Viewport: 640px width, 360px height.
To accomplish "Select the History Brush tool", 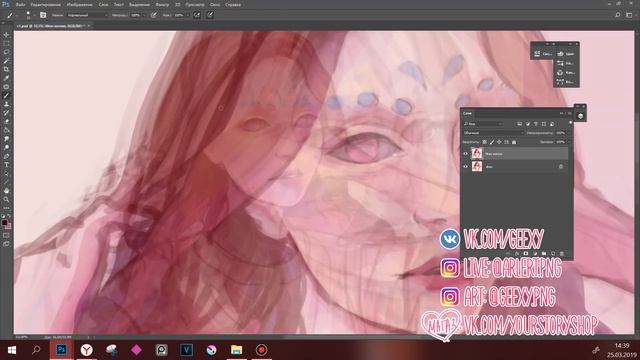I will coord(6,113).
